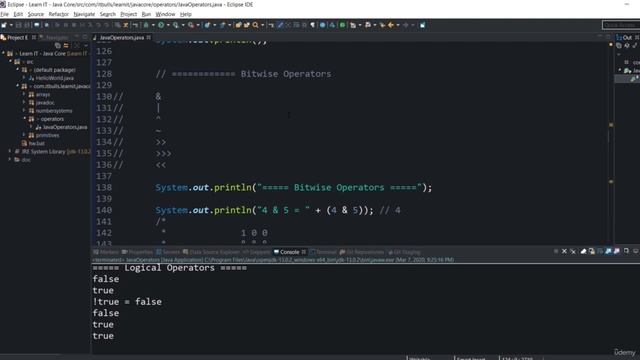Switch to the Terminal tab
The image size is (640, 360).
(x=323, y=252)
